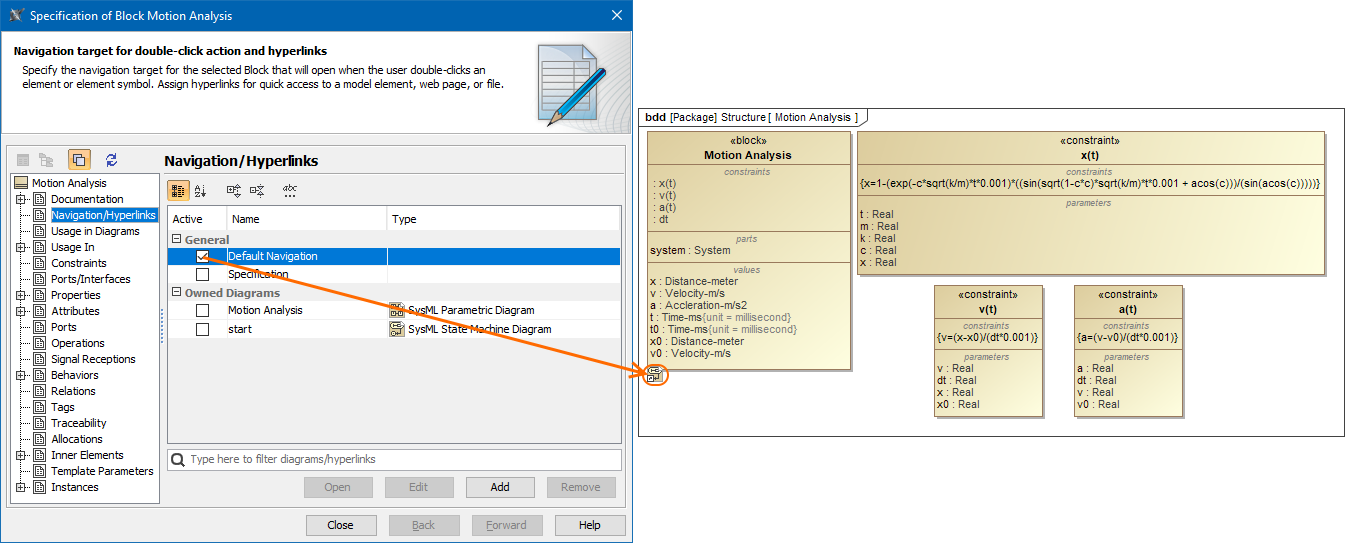The image size is (1347, 543).
Task: Click the search magnifier icon in filter box
Action: click(x=178, y=459)
